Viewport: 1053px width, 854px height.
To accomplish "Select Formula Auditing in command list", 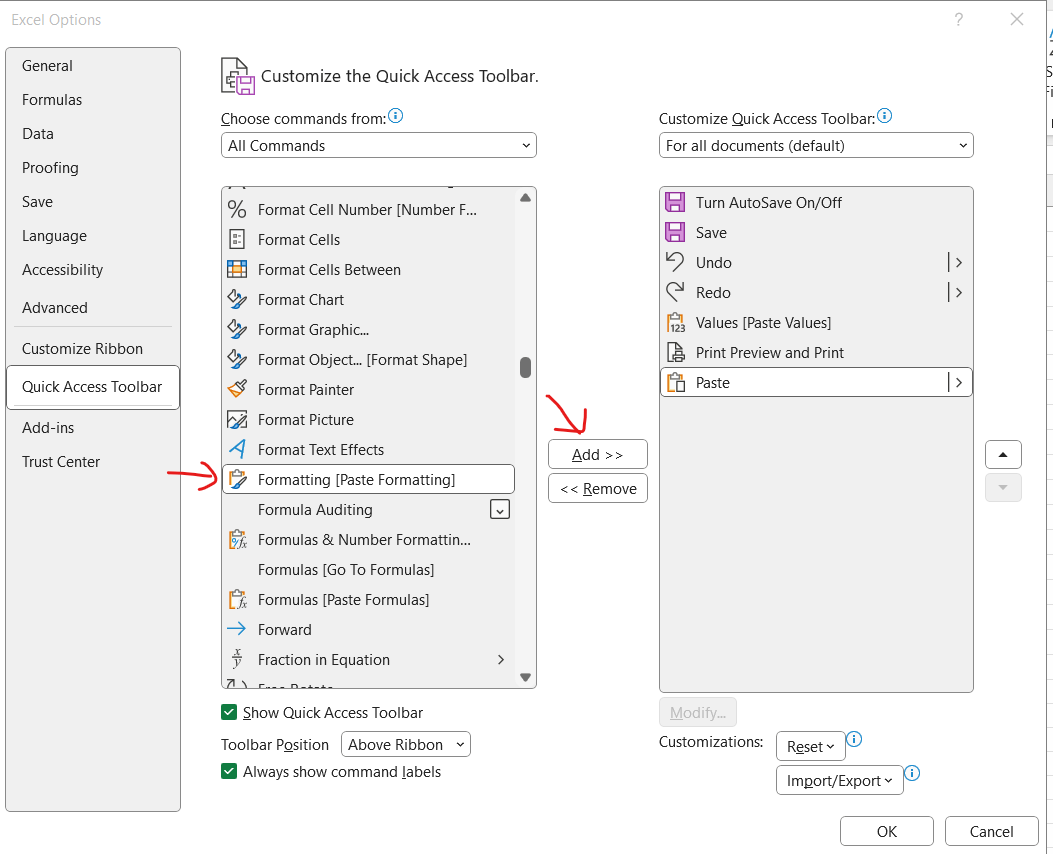I will coord(368,510).
